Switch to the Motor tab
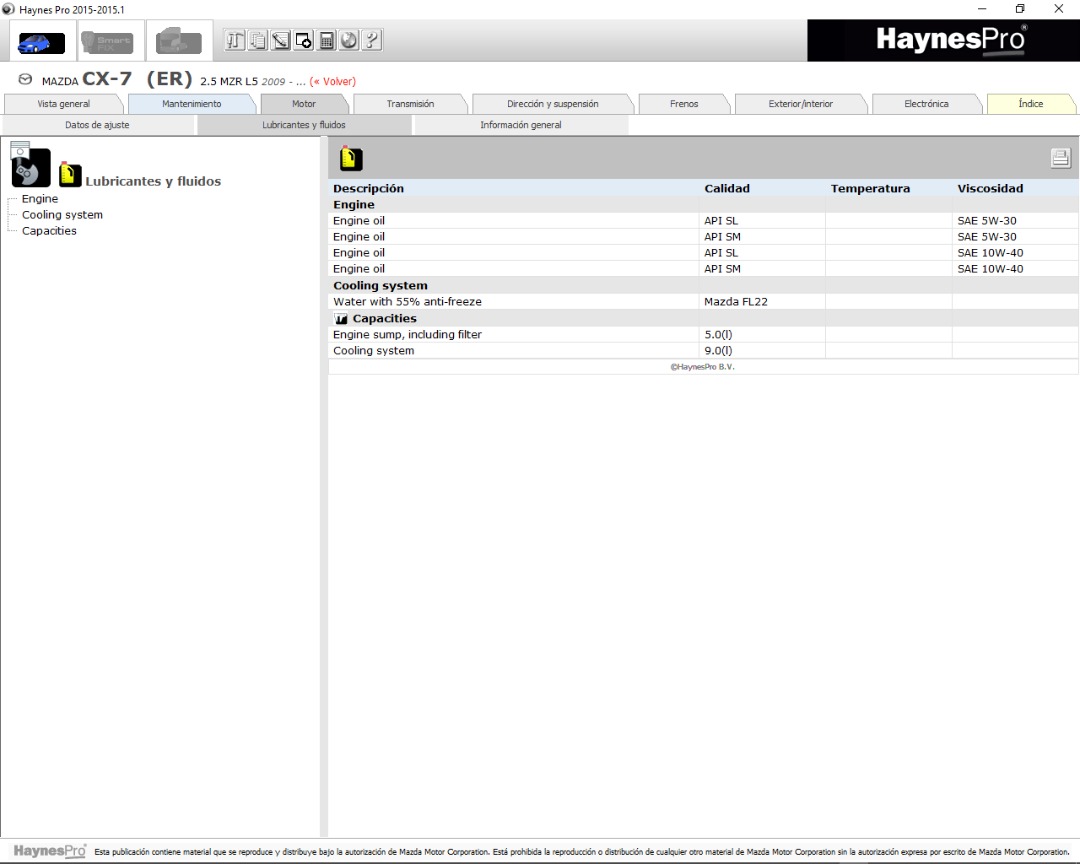1080x864 pixels. [304, 104]
